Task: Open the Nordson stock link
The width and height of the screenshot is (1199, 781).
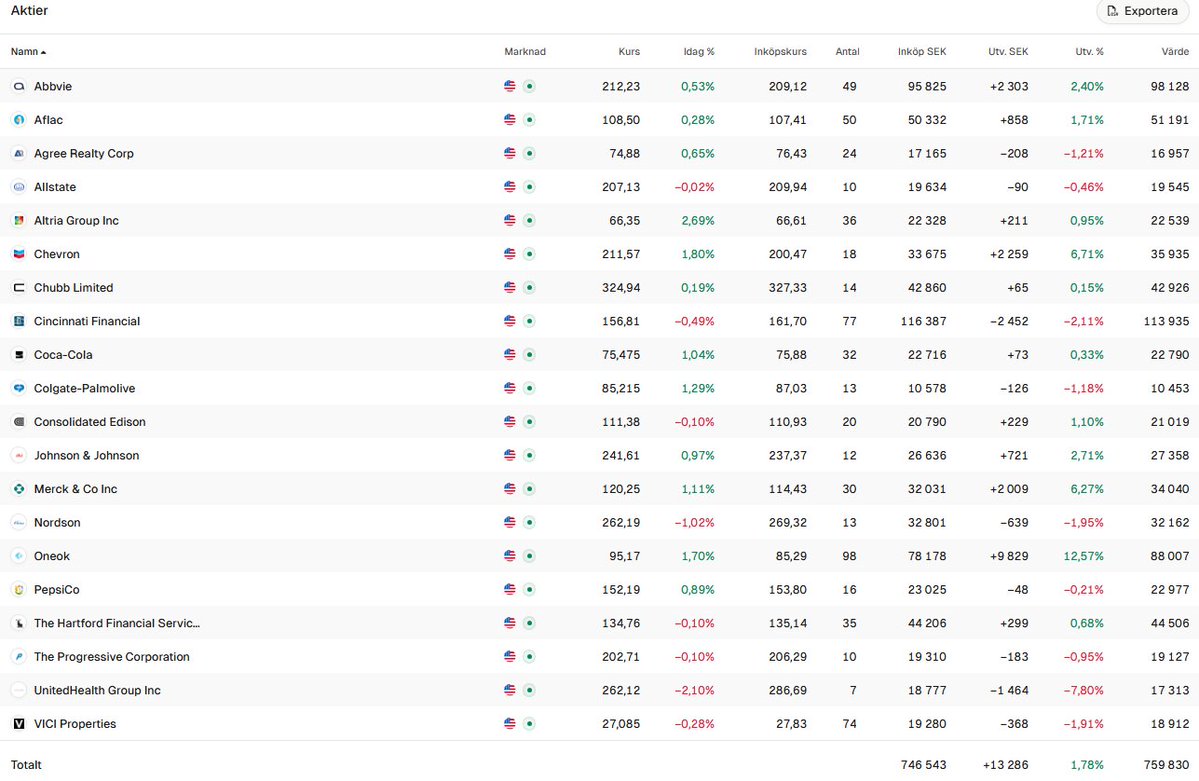Action: [57, 522]
